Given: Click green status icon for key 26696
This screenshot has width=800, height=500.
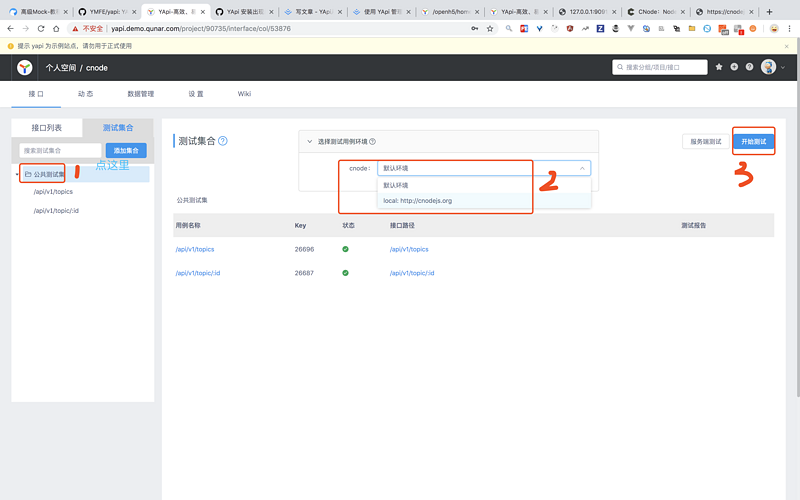Looking at the screenshot, I should [x=345, y=249].
